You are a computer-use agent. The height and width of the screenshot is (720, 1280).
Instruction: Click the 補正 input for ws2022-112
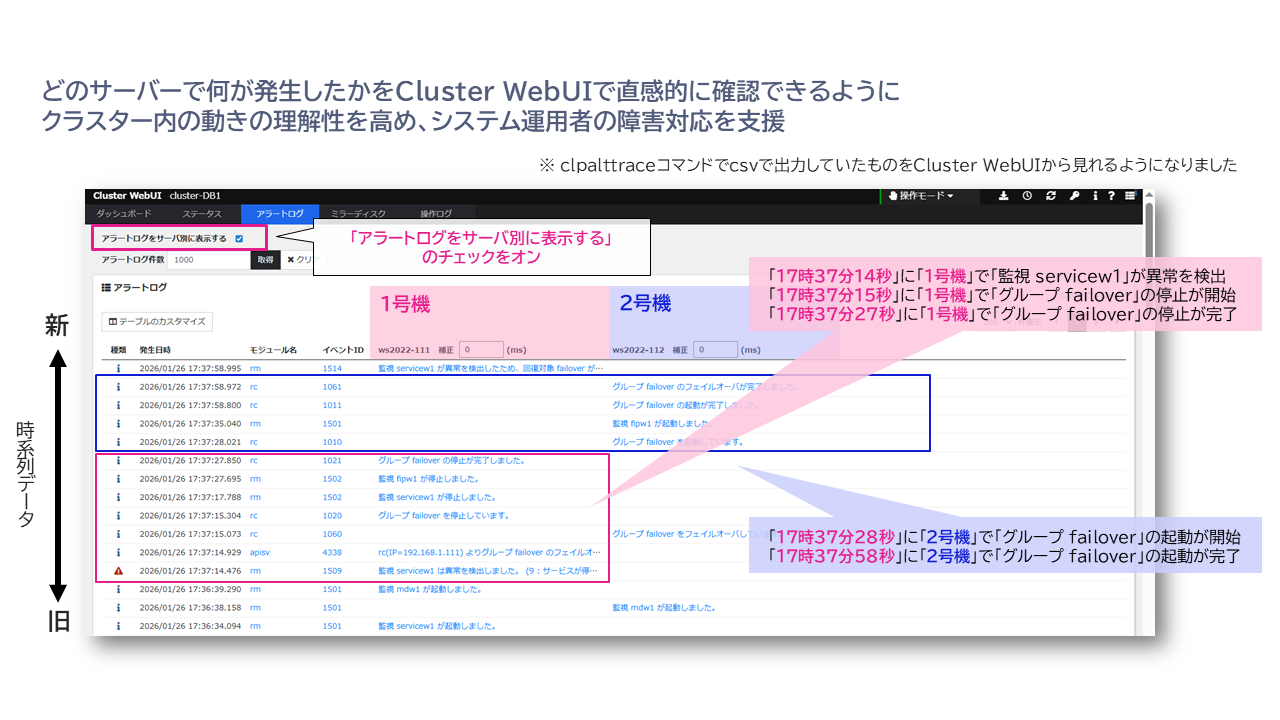(x=715, y=350)
